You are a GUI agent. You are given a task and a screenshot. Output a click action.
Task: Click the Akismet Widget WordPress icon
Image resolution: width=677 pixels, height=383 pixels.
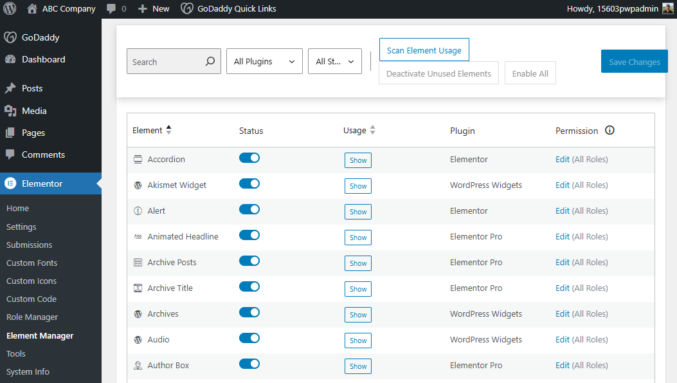138,185
